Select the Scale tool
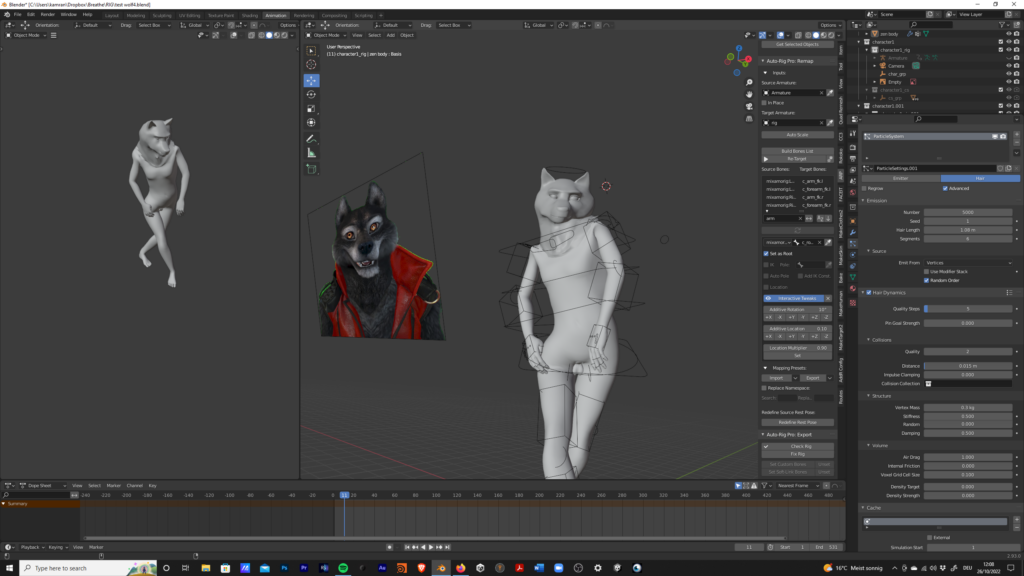The width and height of the screenshot is (1024, 576). [312, 108]
